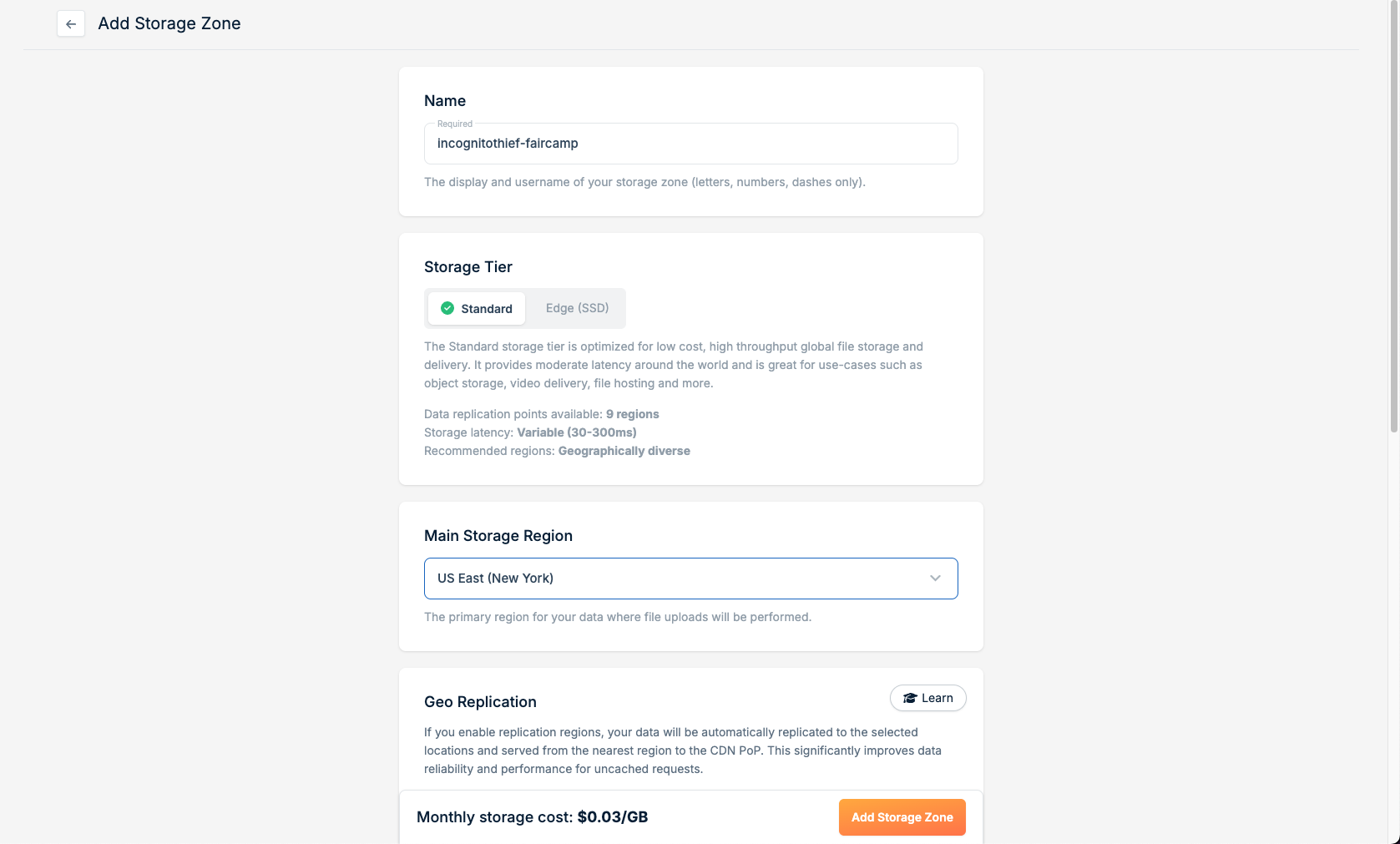Click the graduation cap icon beside Learn
The height and width of the screenshot is (844, 1400).
click(x=910, y=699)
